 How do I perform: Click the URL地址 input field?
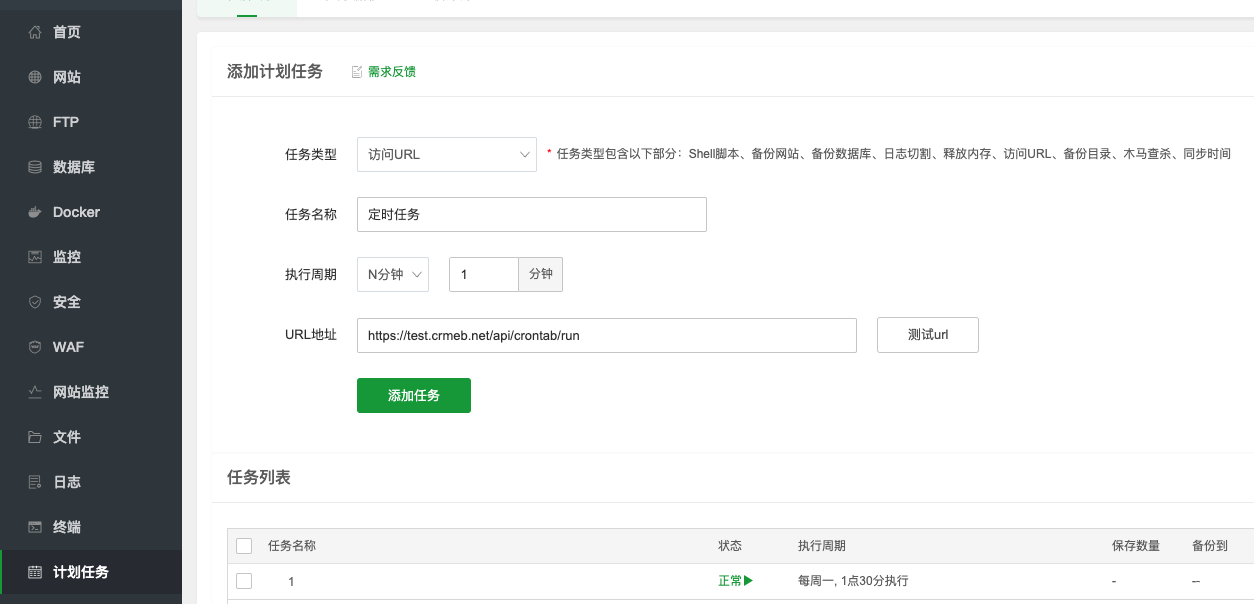pos(606,336)
